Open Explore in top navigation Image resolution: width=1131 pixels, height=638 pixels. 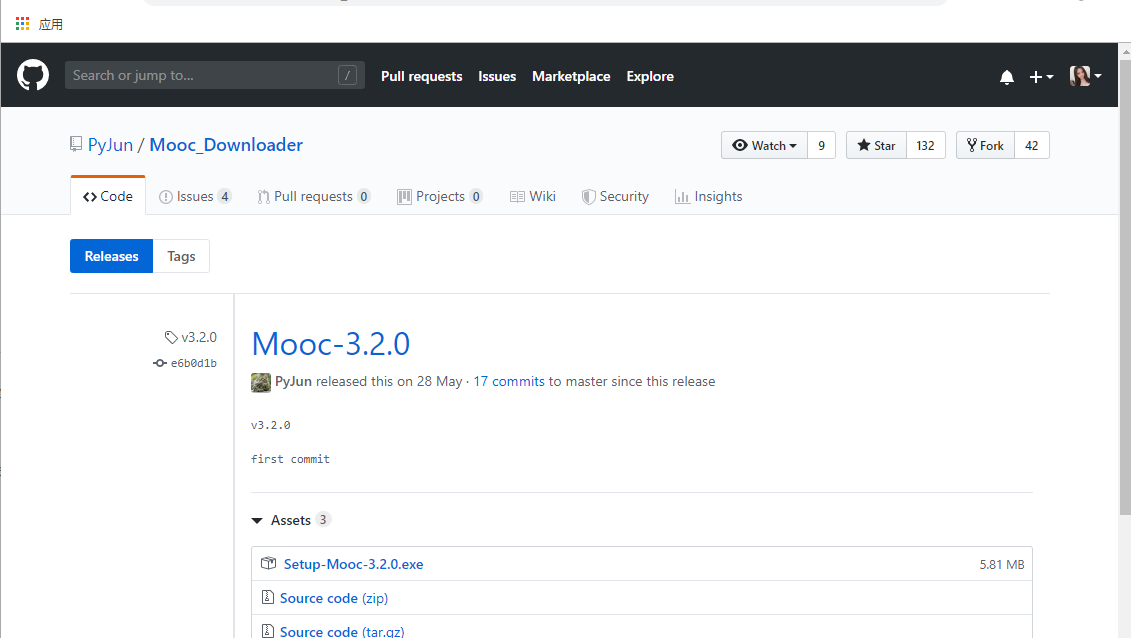coord(650,76)
